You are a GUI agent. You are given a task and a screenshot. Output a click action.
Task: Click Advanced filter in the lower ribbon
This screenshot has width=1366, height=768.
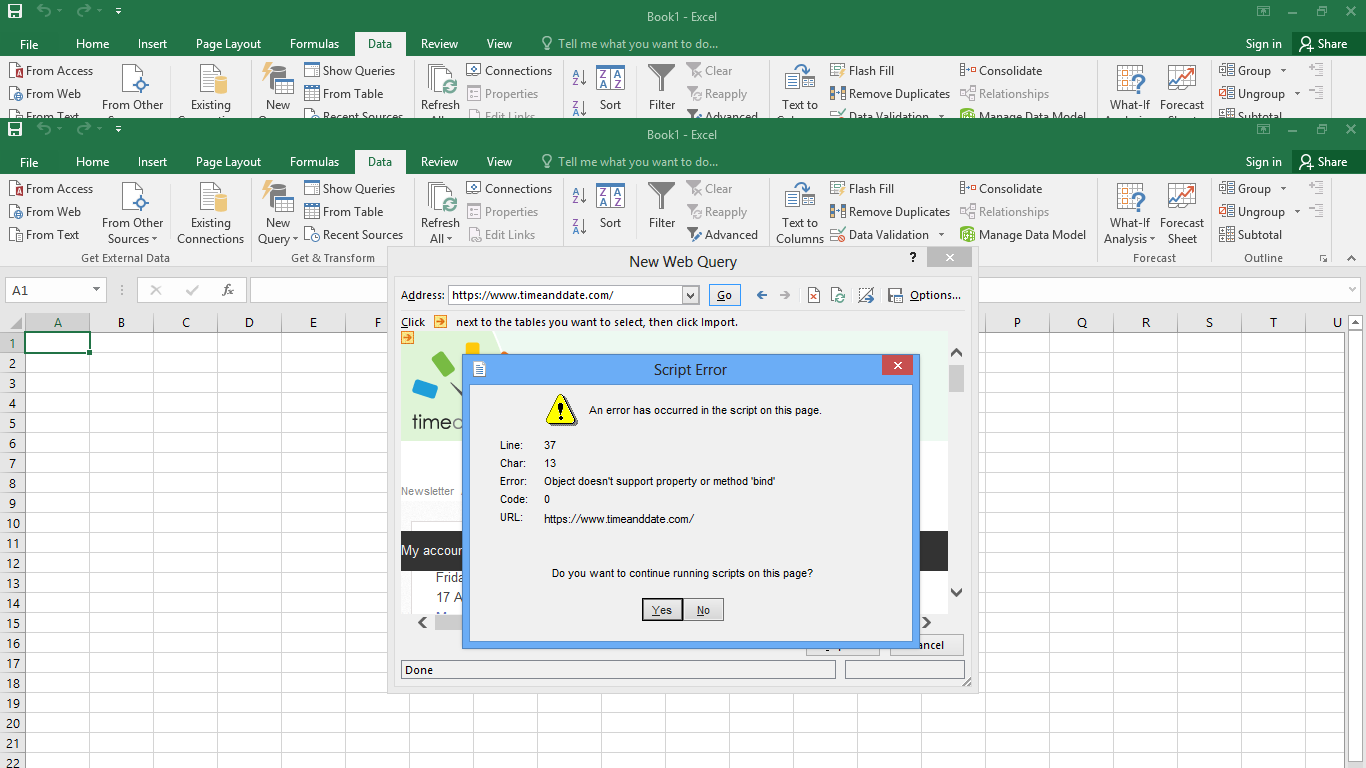point(722,235)
